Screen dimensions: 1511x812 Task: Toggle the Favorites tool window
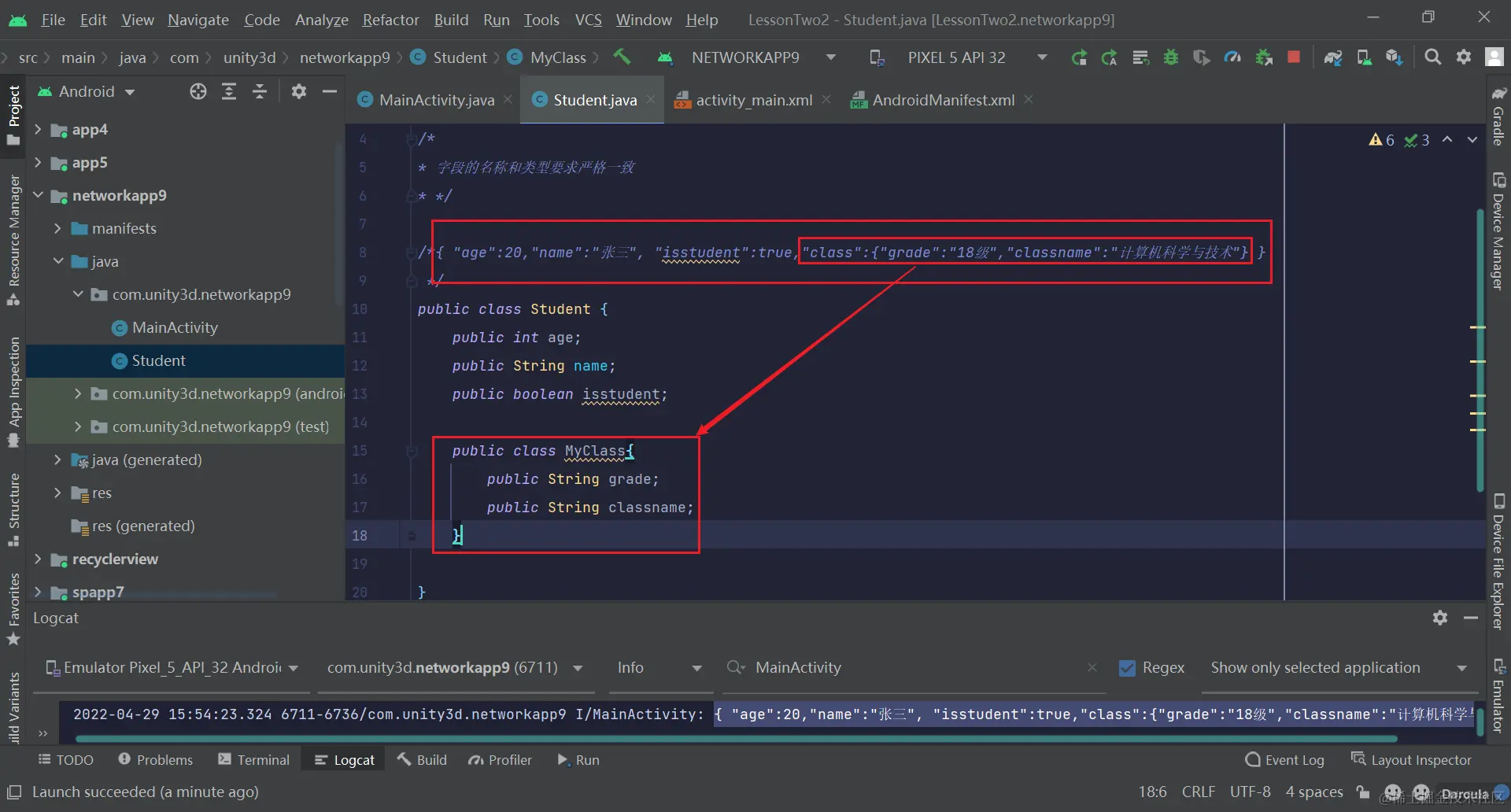13,610
